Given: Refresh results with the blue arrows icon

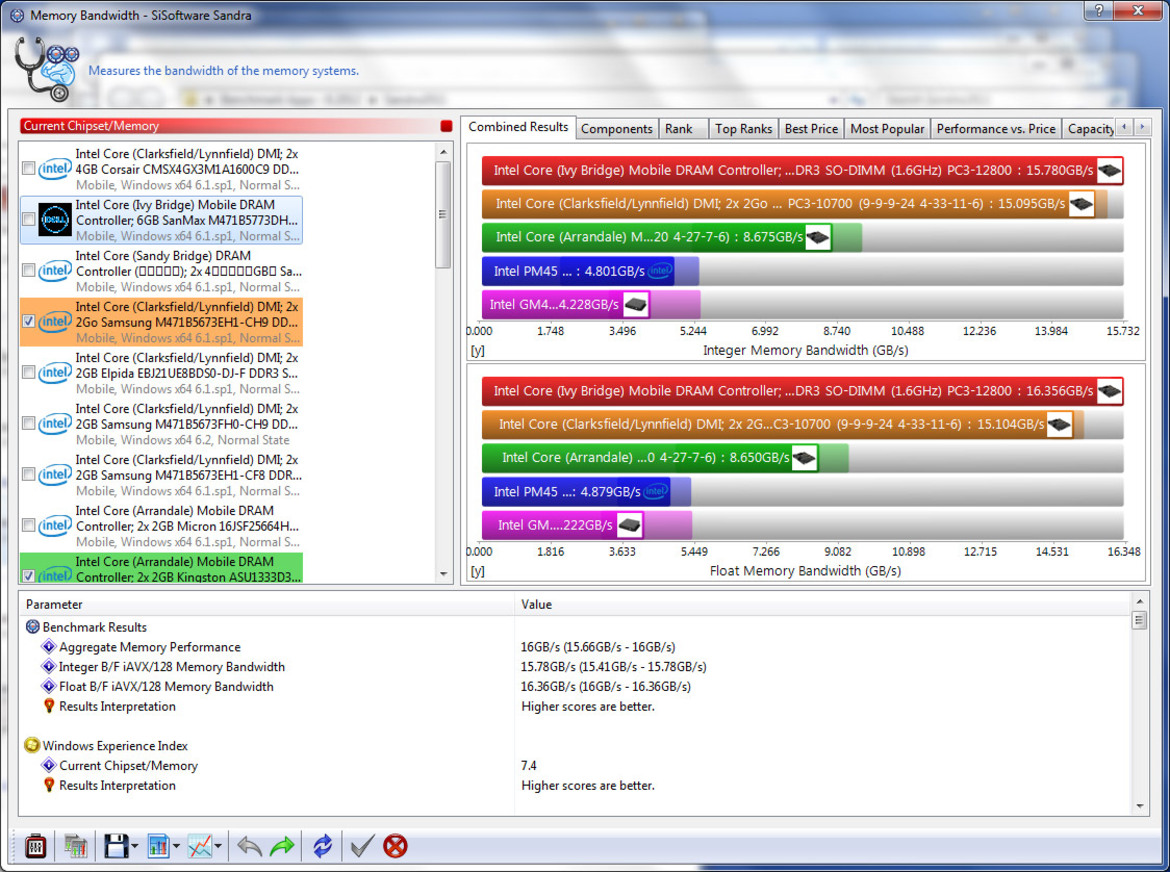Looking at the screenshot, I should coord(322,846).
